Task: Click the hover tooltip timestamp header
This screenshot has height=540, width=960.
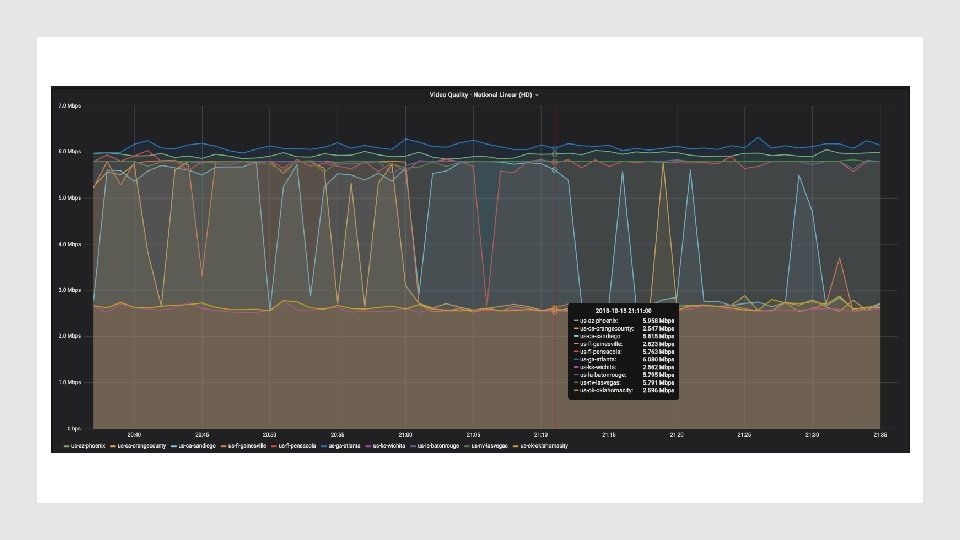Action: [x=623, y=311]
